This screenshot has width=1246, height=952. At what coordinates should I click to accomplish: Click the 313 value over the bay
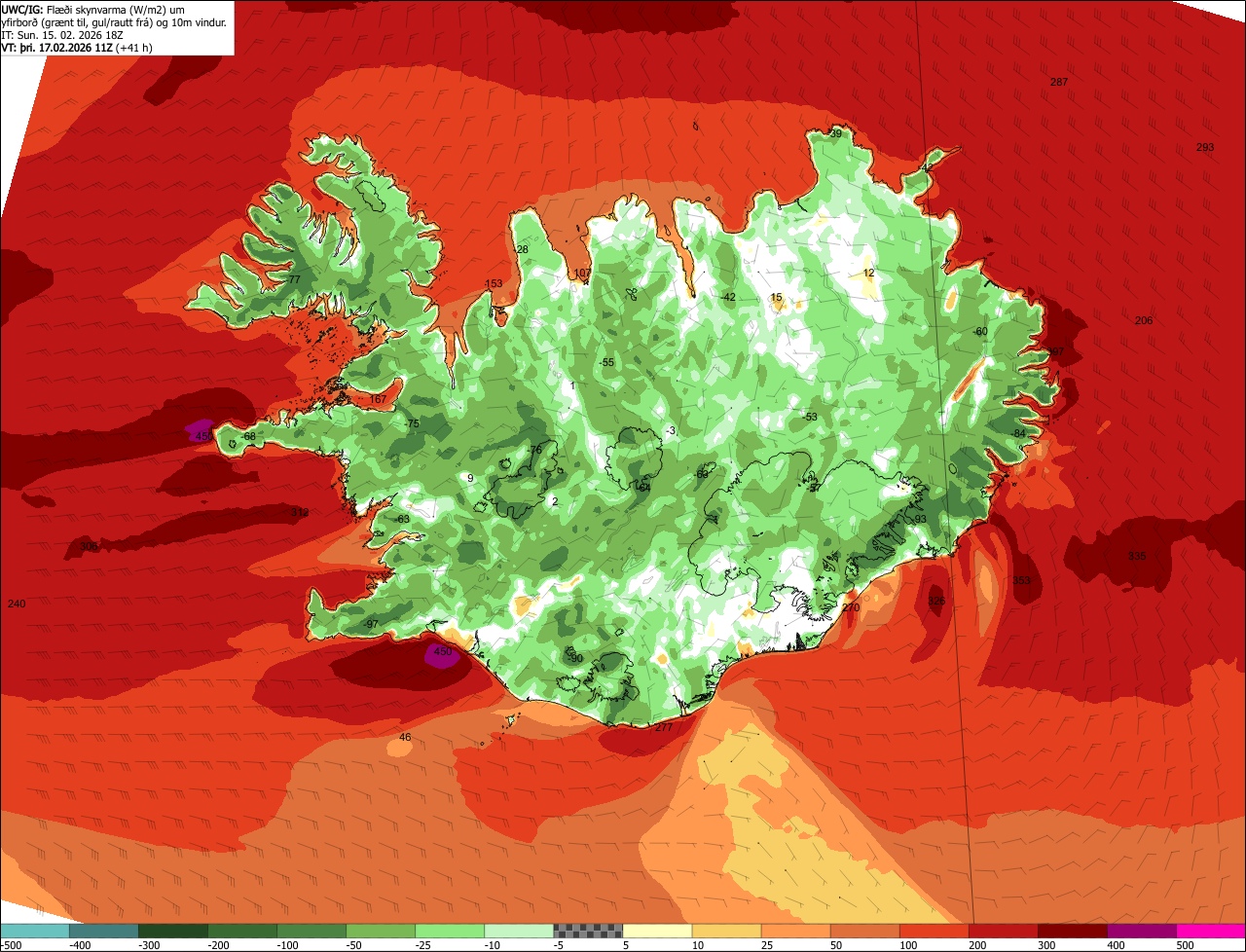299,512
